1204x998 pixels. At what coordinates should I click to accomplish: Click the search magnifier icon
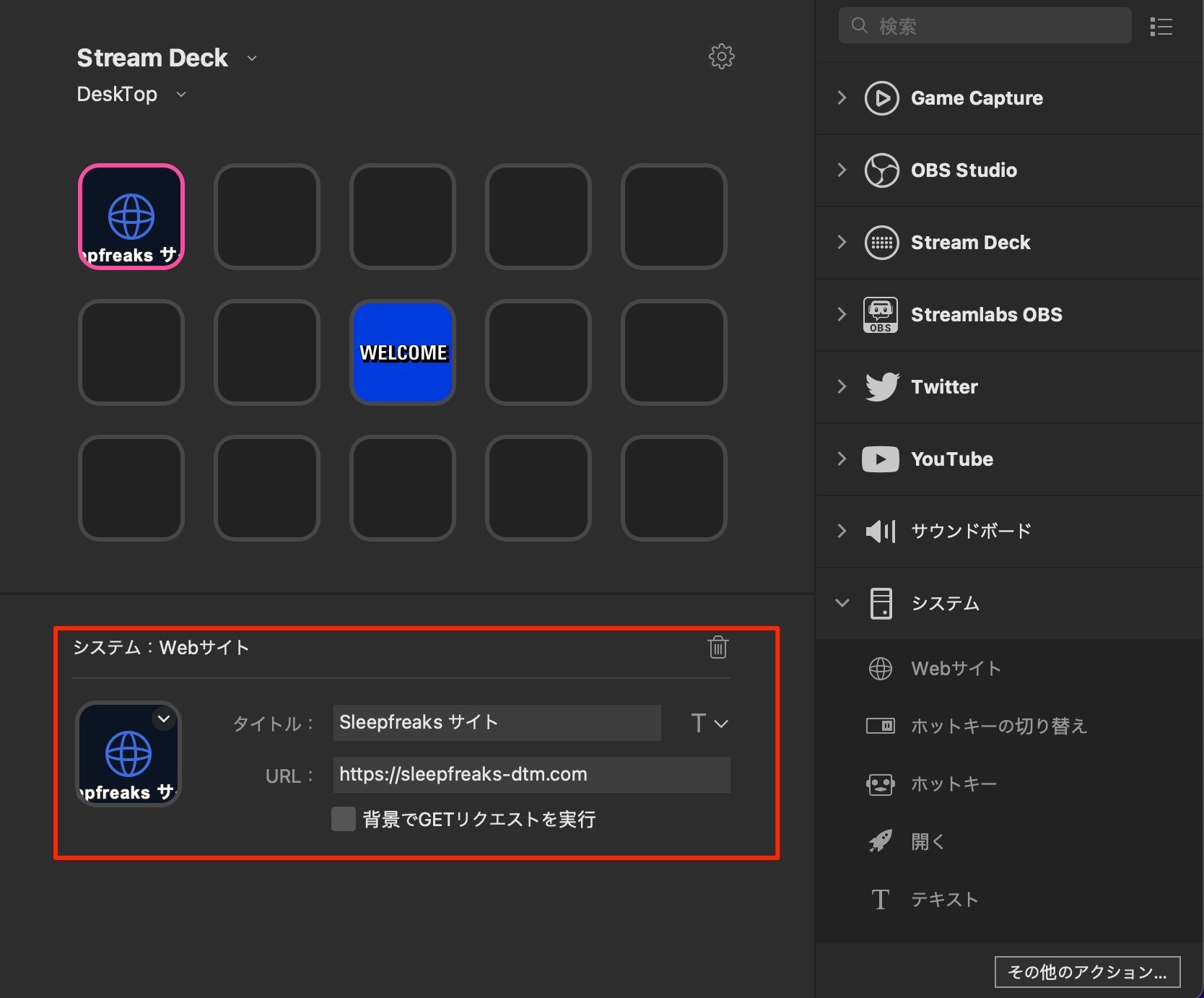click(859, 26)
